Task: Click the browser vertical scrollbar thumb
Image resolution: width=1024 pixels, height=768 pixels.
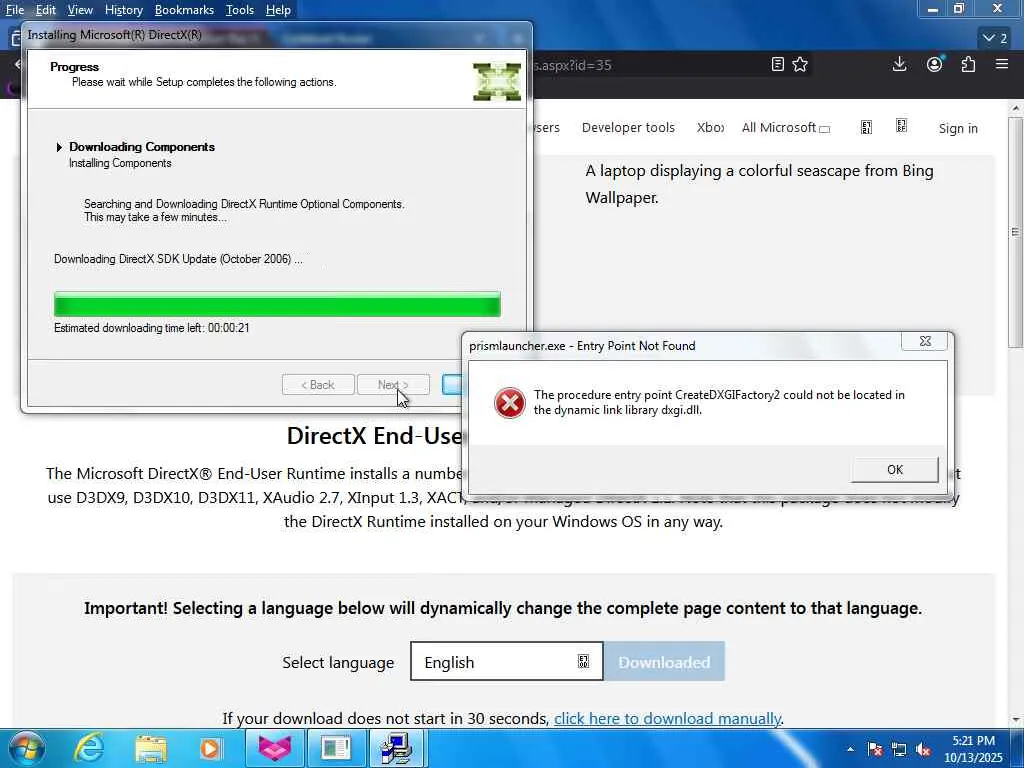Action: click(1015, 232)
